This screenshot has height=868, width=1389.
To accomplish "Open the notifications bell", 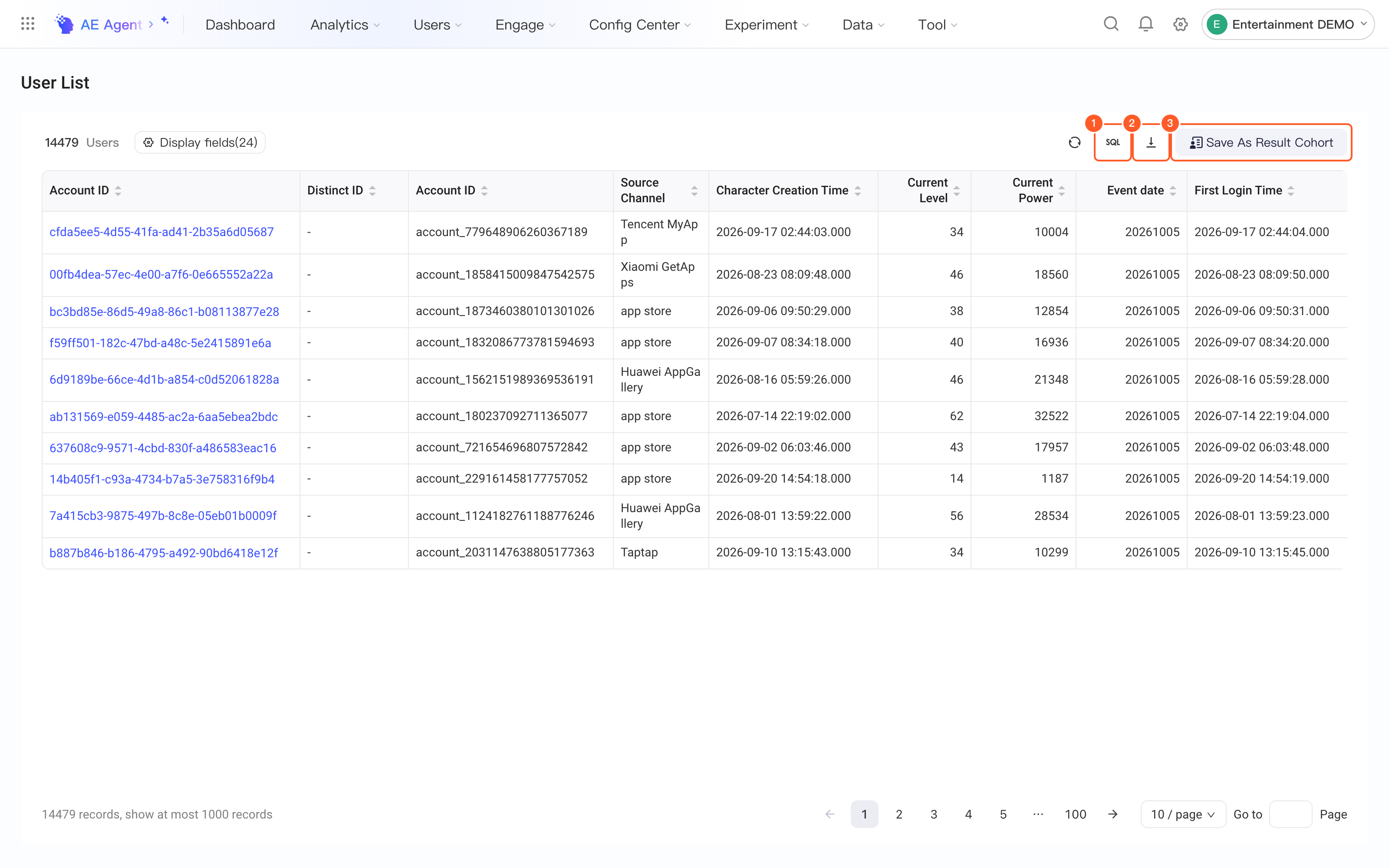I will click(1145, 24).
